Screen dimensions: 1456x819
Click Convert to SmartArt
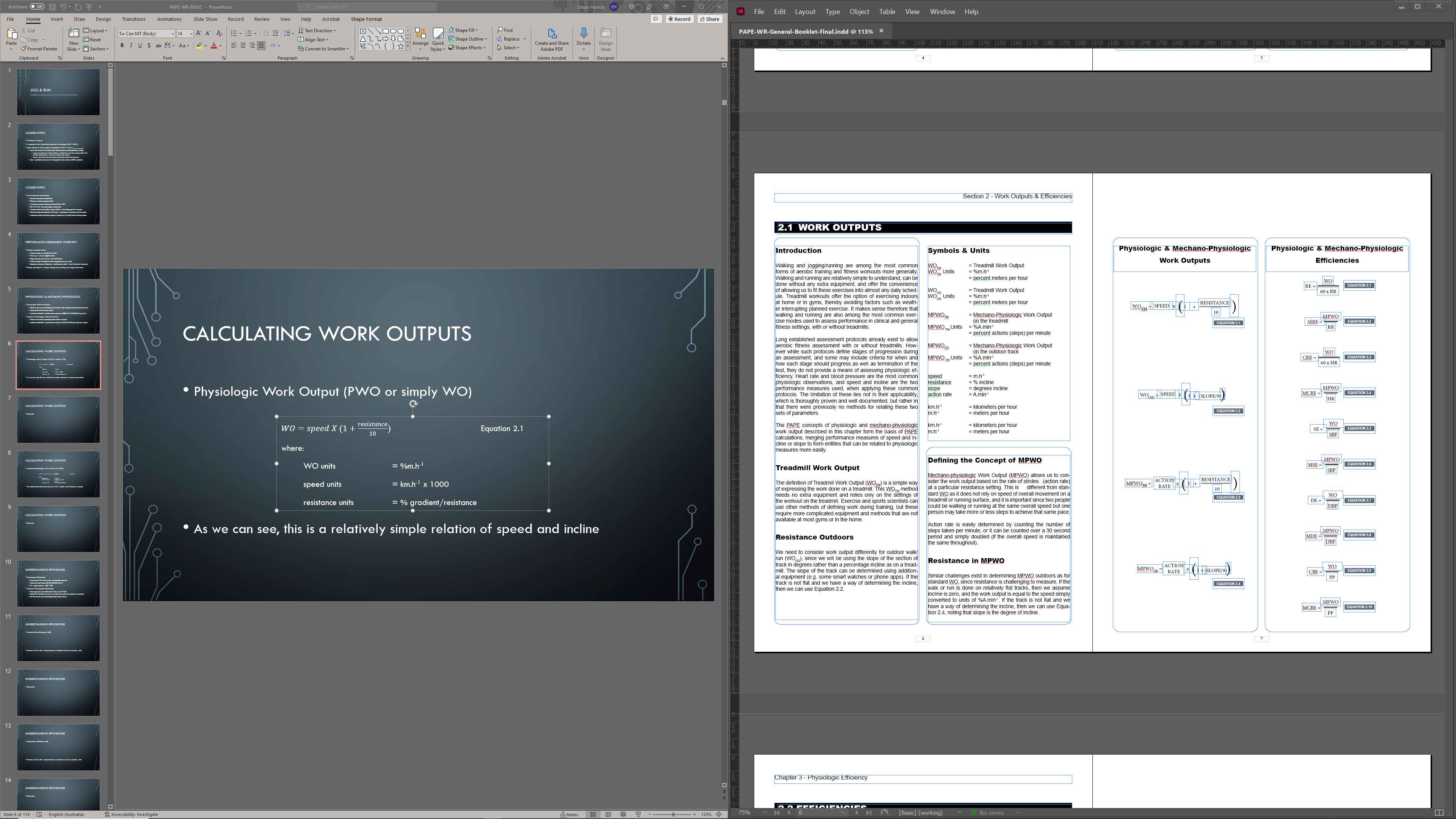[323, 49]
